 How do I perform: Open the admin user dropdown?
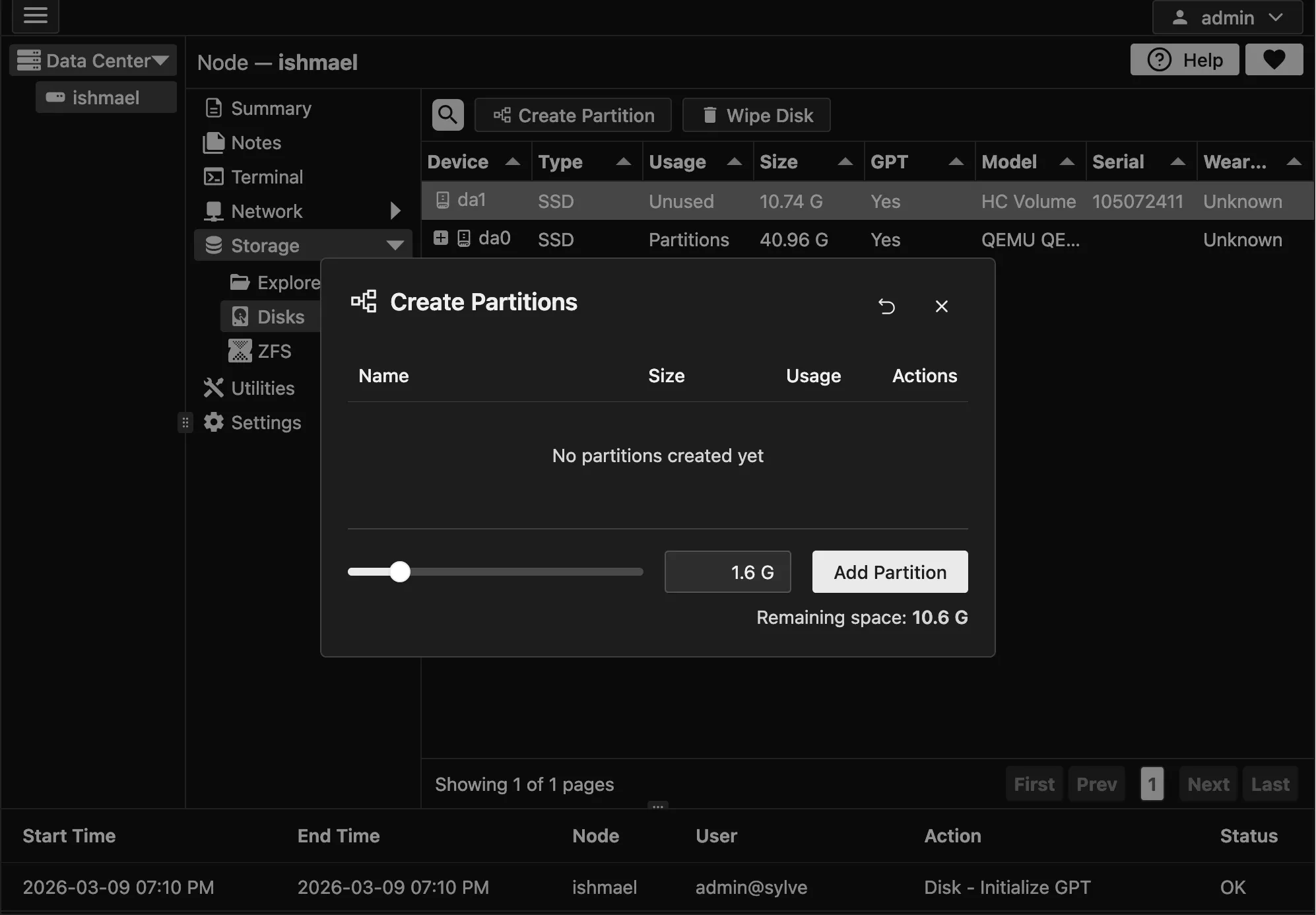[1227, 18]
